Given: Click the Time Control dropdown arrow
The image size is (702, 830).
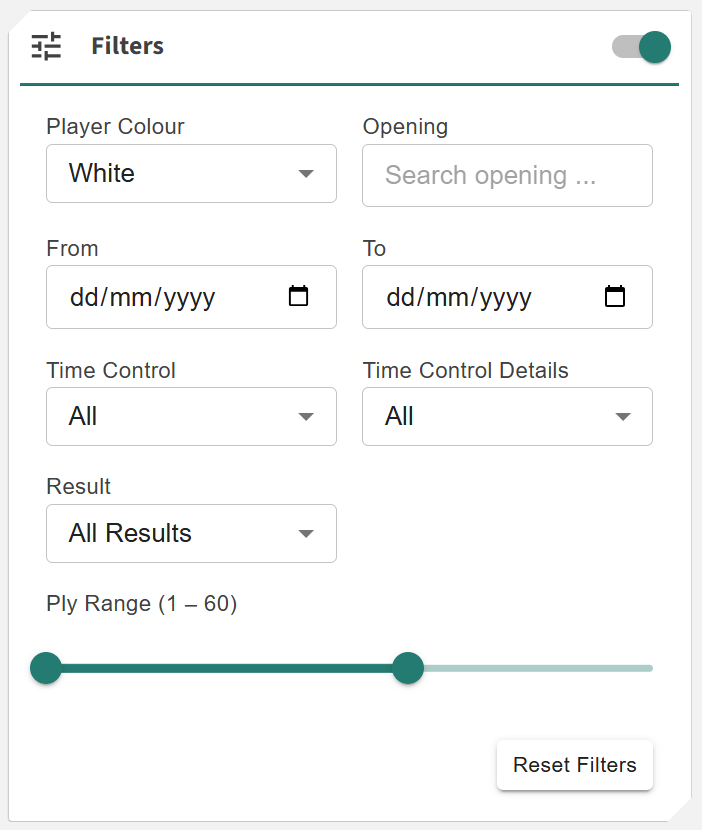Looking at the screenshot, I should 306,416.
